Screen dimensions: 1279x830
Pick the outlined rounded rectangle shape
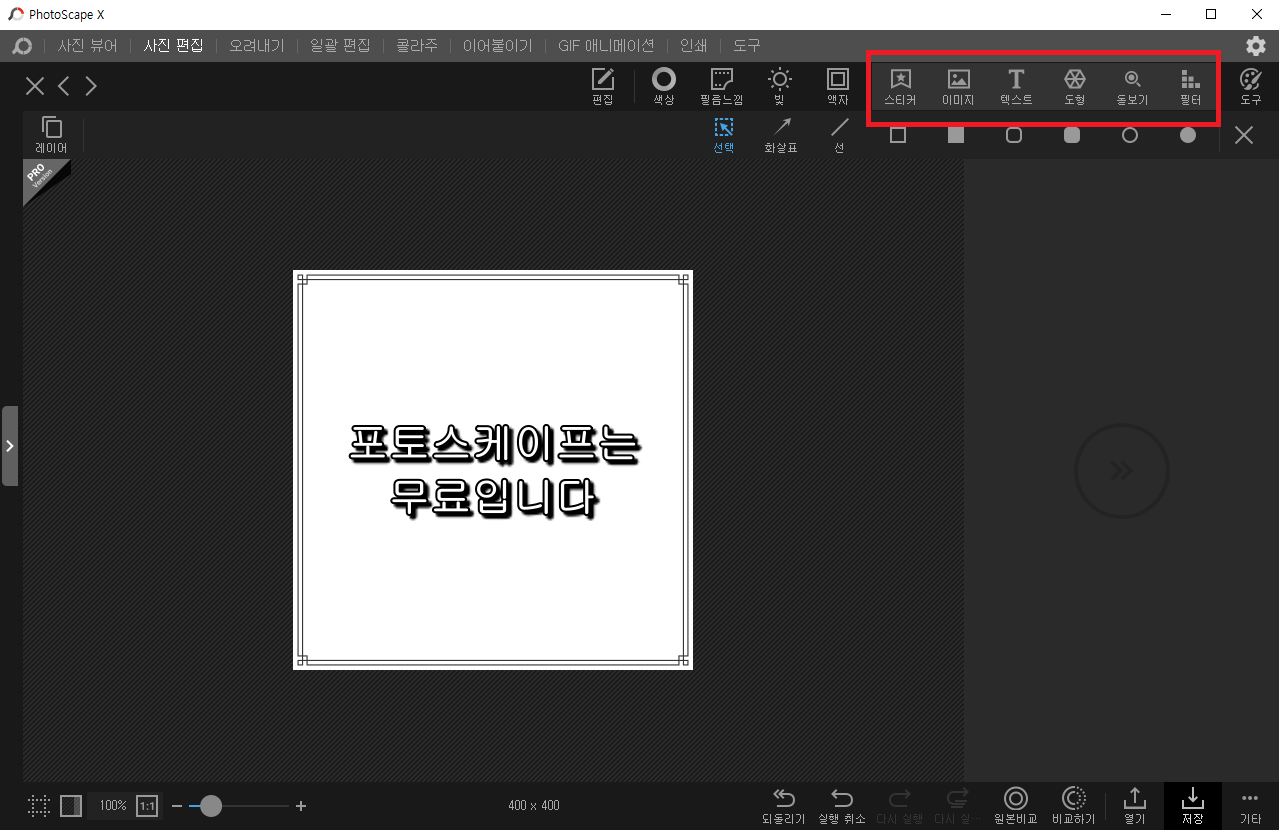coord(1014,135)
